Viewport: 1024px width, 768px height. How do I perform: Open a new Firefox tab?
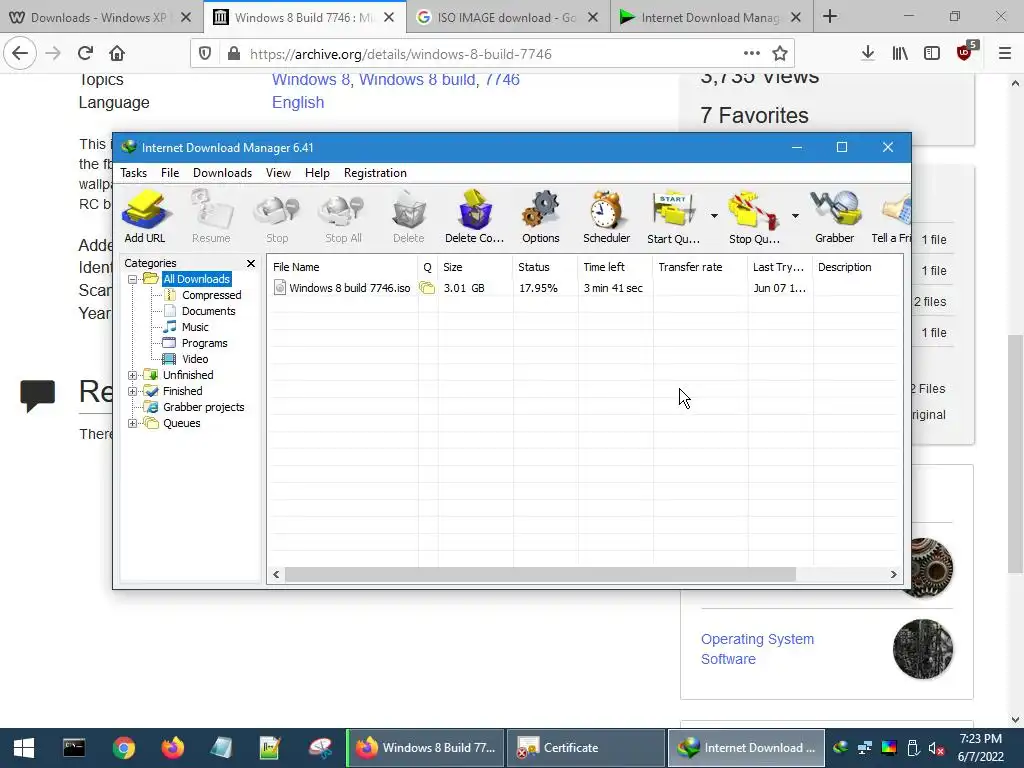pos(830,16)
